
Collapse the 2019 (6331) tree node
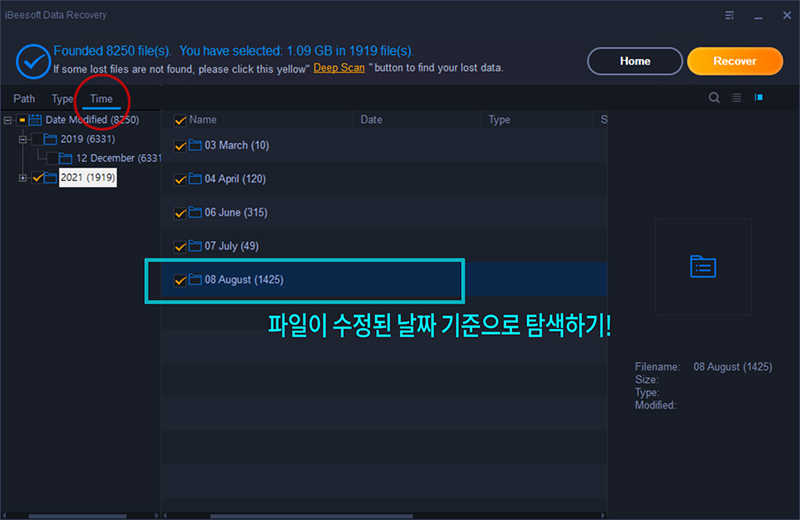22,139
